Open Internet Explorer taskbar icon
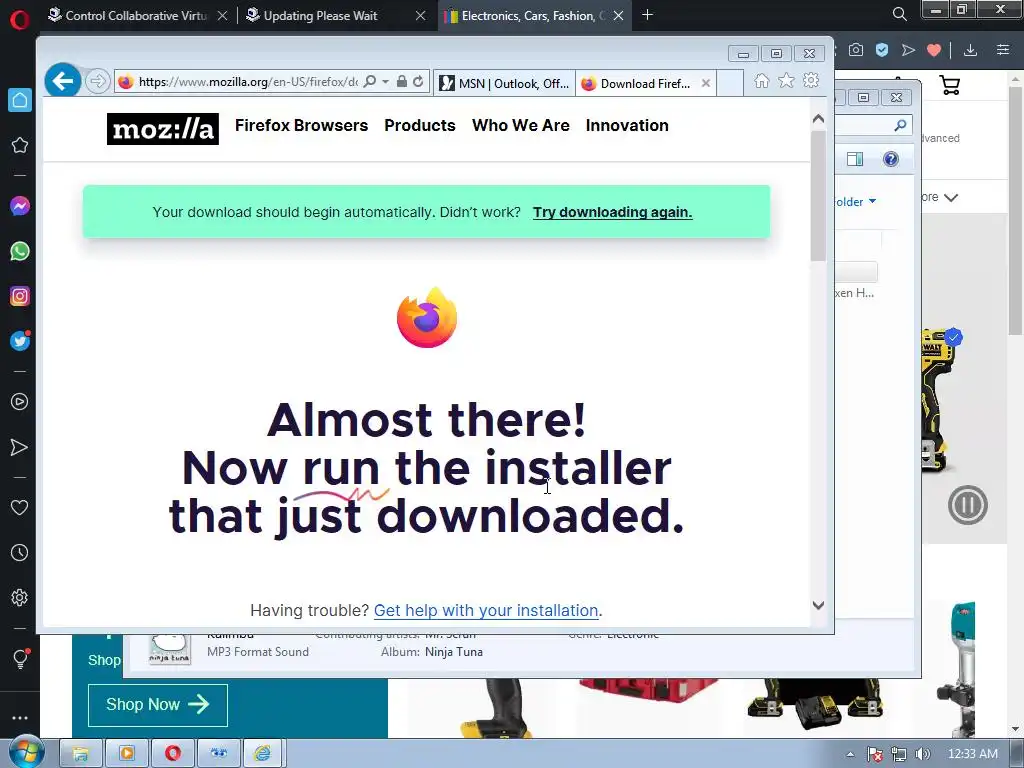The width and height of the screenshot is (1024, 768). 263,754
